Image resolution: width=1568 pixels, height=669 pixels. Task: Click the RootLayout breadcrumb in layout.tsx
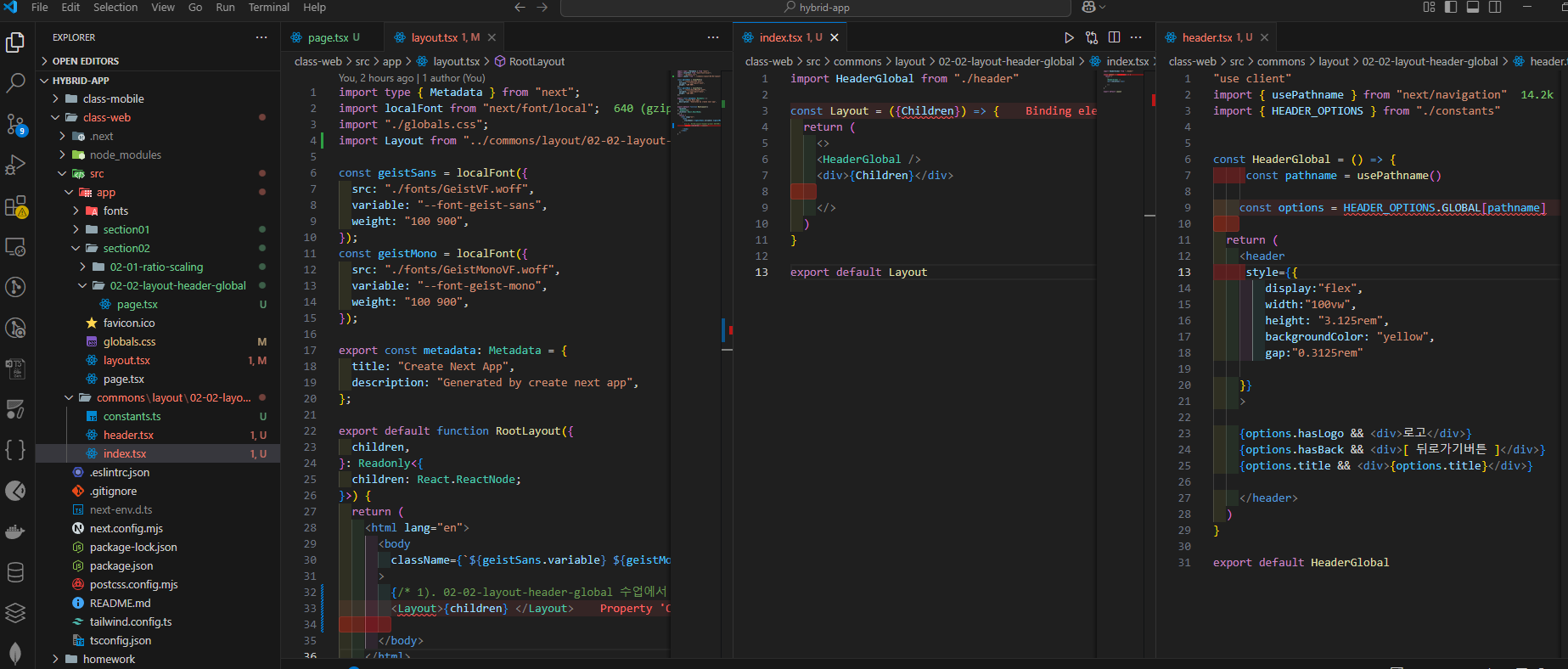(537, 62)
